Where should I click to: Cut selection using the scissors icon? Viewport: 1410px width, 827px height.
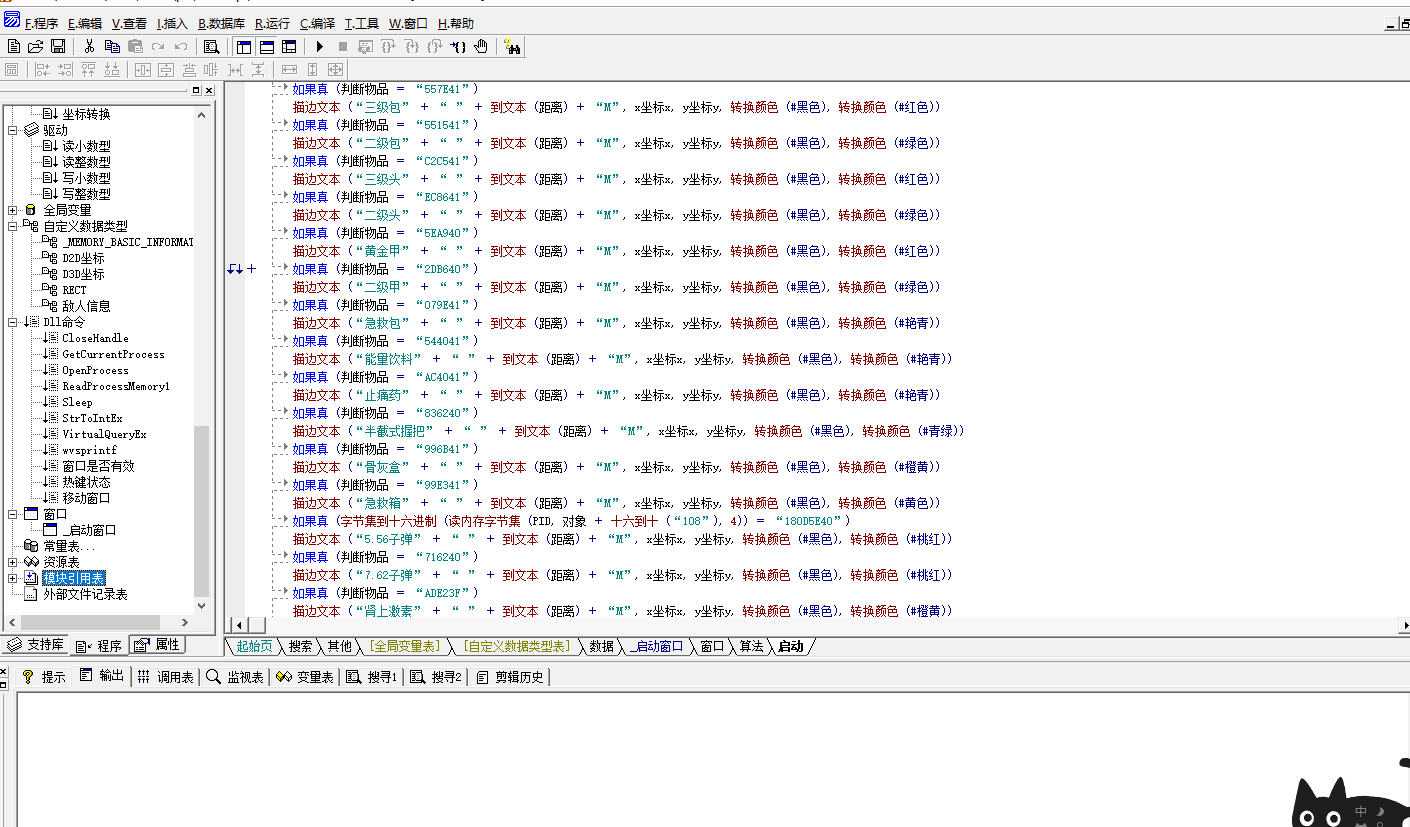pos(87,45)
